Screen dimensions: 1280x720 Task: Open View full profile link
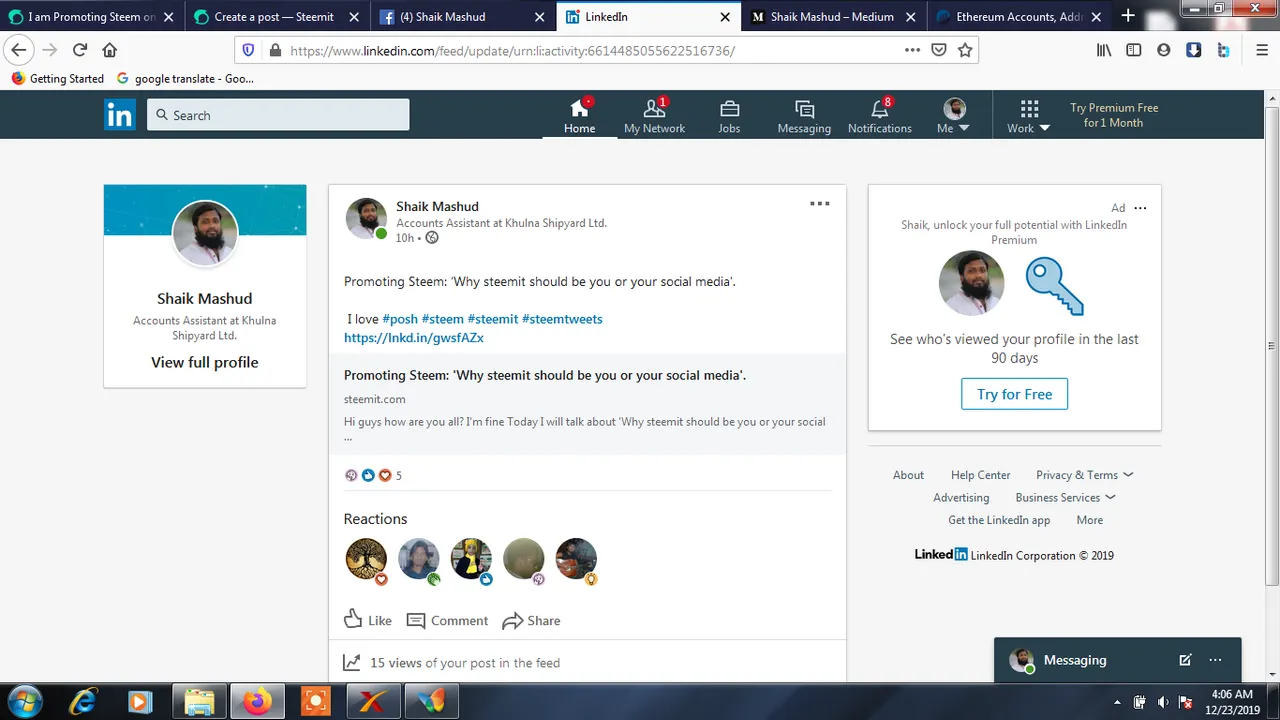coord(205,362)
